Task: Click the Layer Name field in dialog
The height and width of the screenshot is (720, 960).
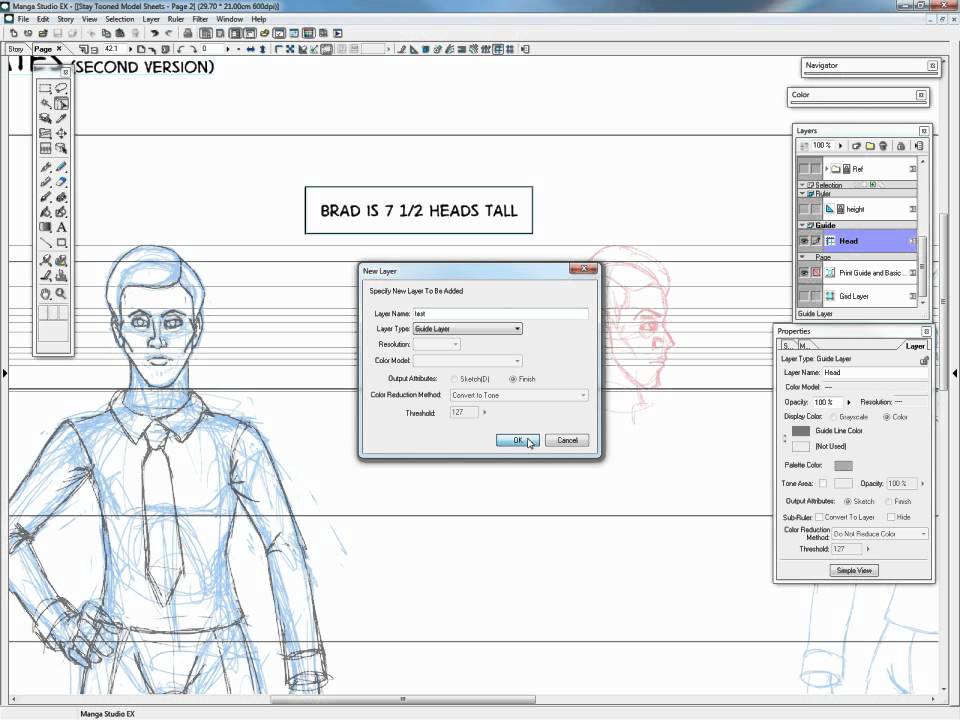Action: (500, 313)
